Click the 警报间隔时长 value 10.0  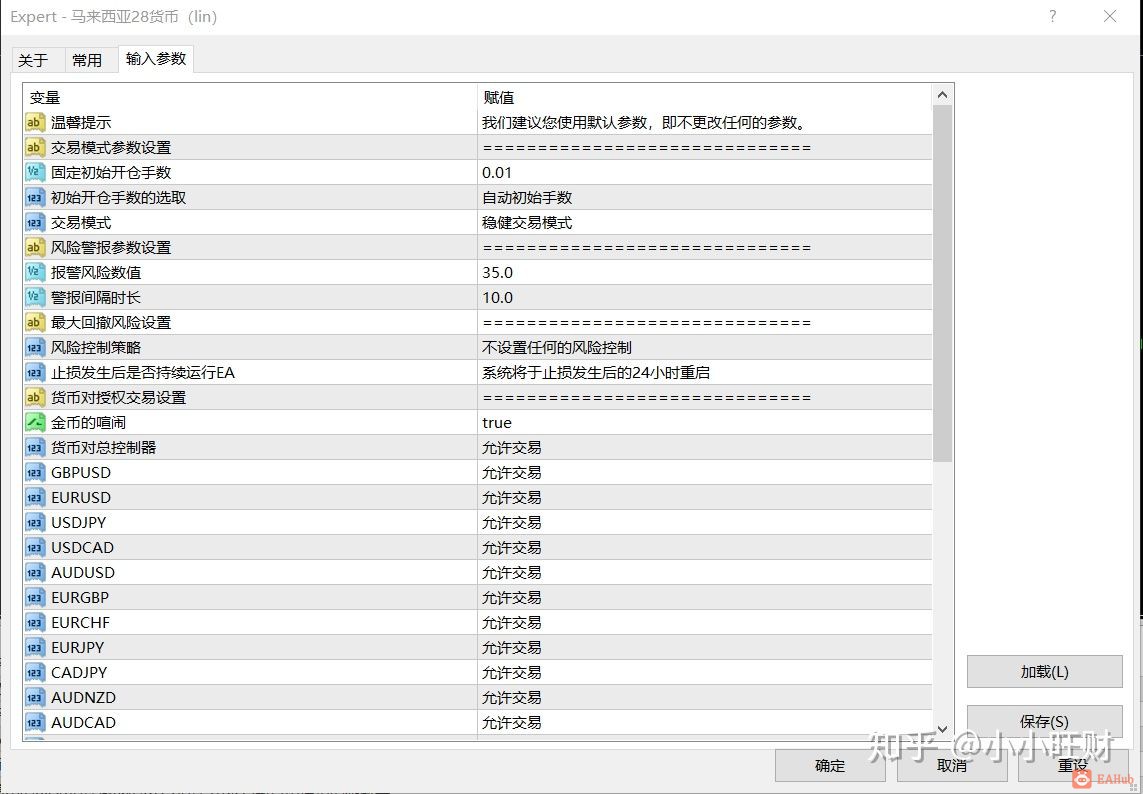click(x=497, y=297)
